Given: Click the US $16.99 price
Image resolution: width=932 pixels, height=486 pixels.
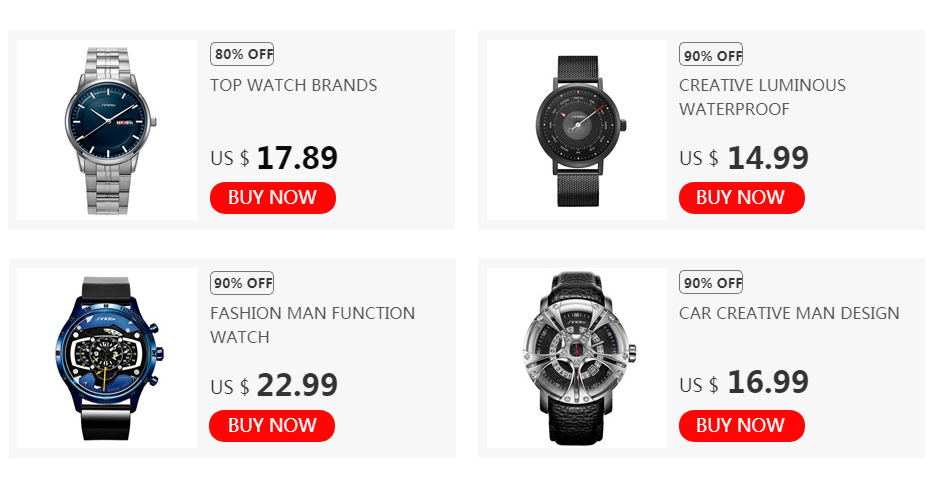Looking at the screenshot, I should point(744,382).
